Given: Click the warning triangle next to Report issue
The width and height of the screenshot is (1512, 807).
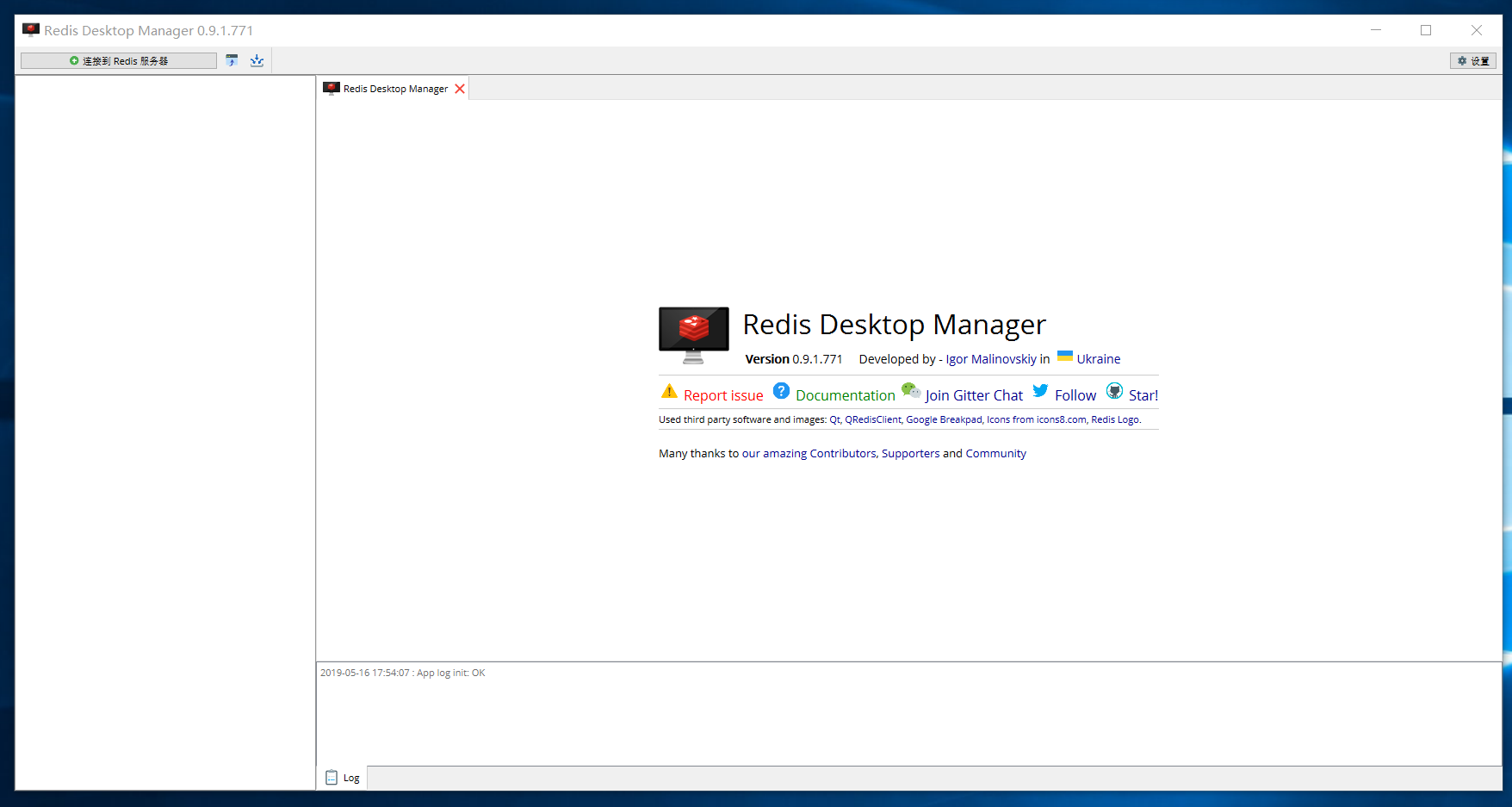Looking at the screenshot, I should coord(668,390).
